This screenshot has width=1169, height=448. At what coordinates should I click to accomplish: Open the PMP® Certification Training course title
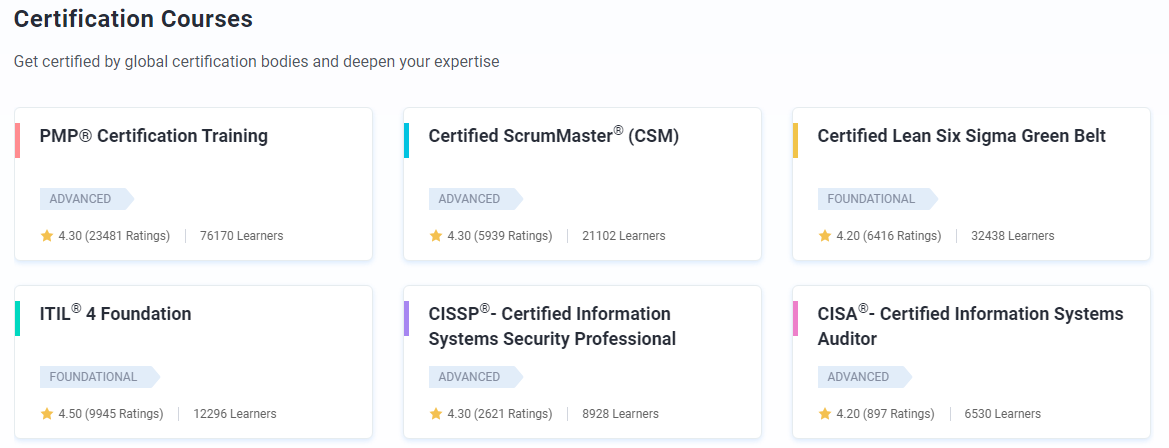(153, 136)
